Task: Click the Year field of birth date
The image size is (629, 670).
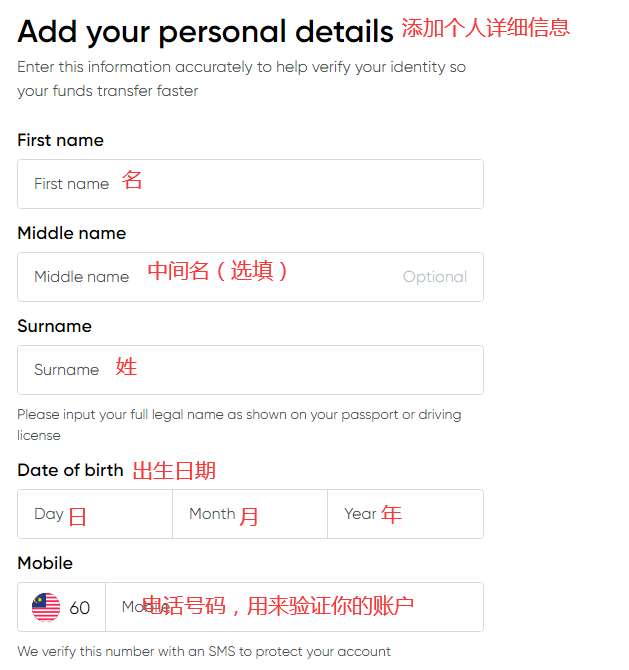Action: pyautogui.click(x=405, y=514)
